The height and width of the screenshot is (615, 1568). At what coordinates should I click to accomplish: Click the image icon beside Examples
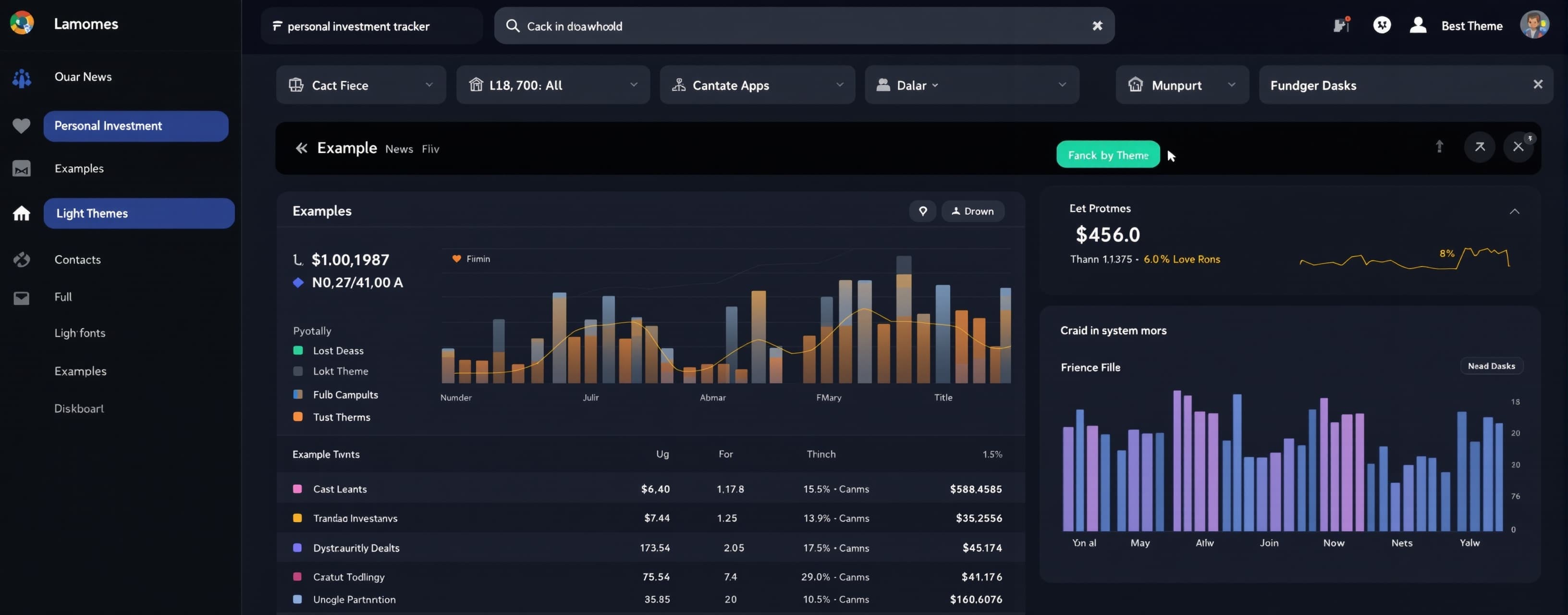[x=21, y=169]
